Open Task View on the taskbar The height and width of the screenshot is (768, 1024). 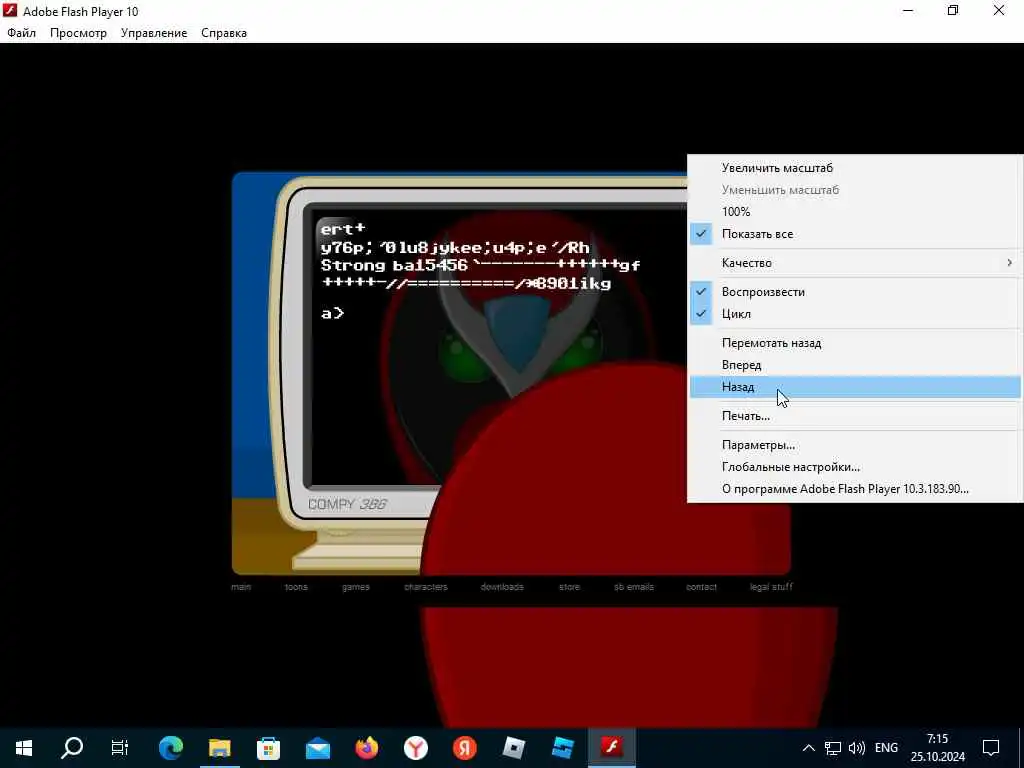(120, 747)
